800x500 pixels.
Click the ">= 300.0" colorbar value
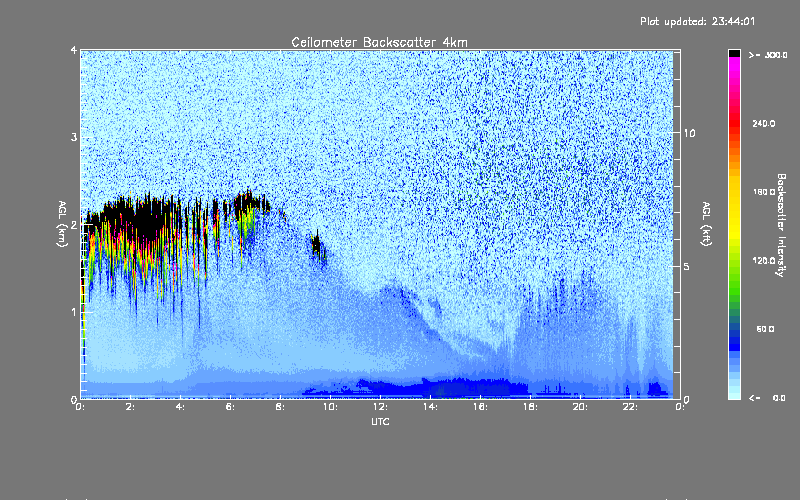click(768, 55)
